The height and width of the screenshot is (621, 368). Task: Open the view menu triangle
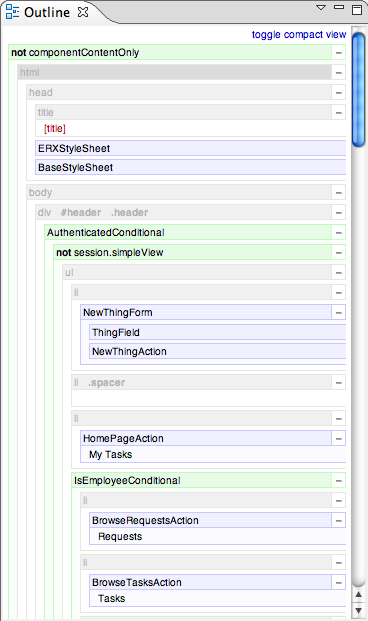coord(321,8)
